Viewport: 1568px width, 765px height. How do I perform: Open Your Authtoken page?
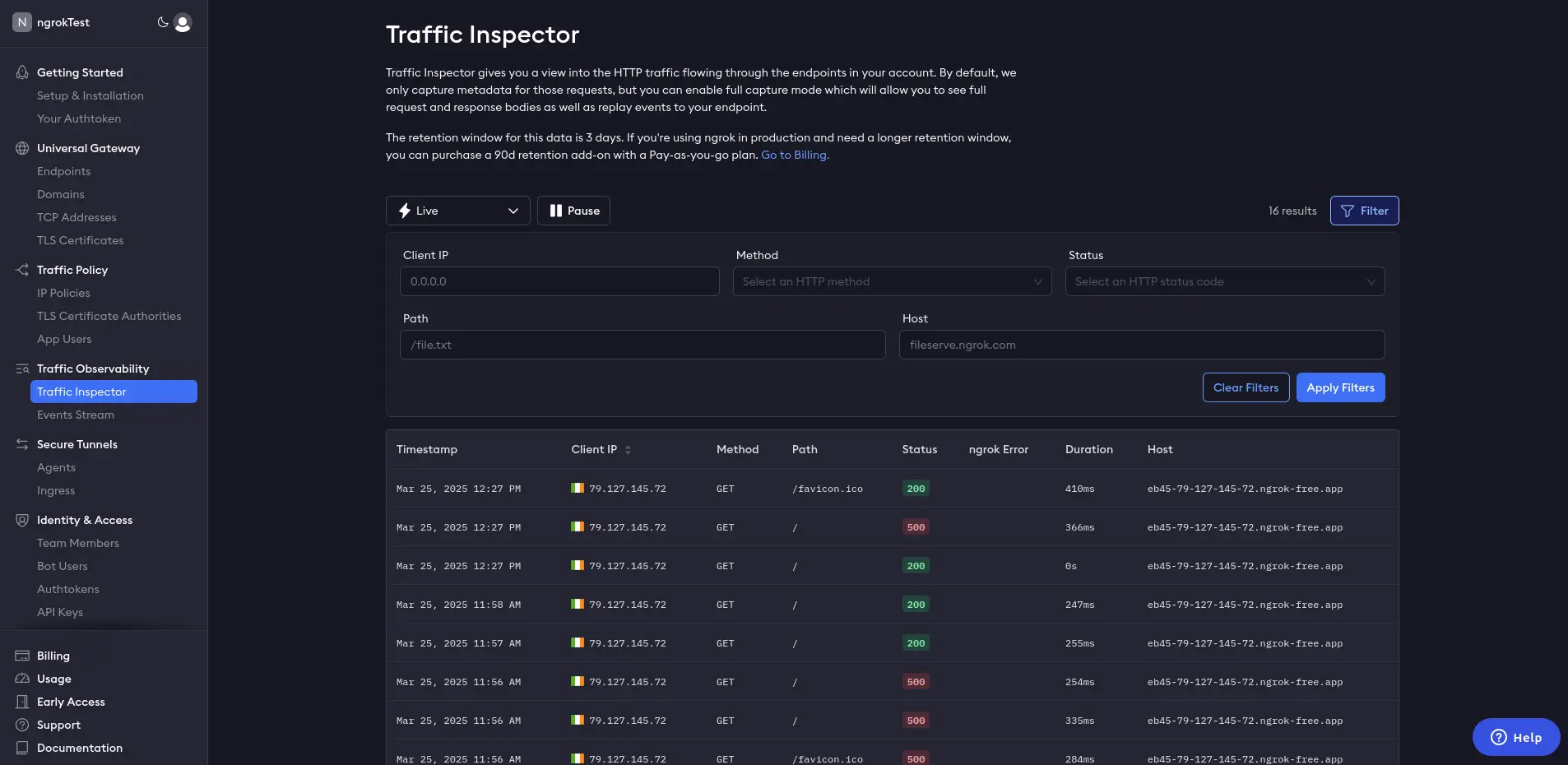coord(79,118)
